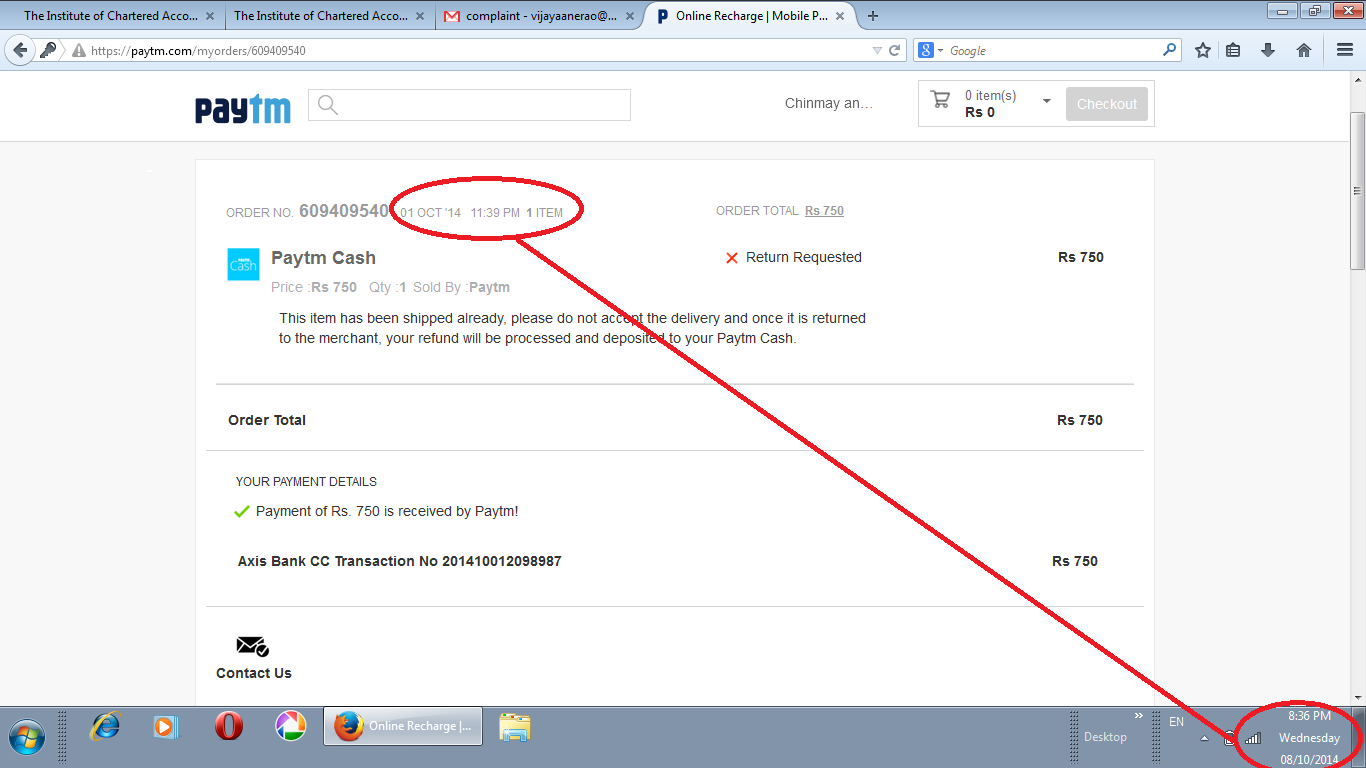The height and width of the screenshot is (768, 1366).
Task: Reload the page with the refresh icon
Action: [895, 50]
